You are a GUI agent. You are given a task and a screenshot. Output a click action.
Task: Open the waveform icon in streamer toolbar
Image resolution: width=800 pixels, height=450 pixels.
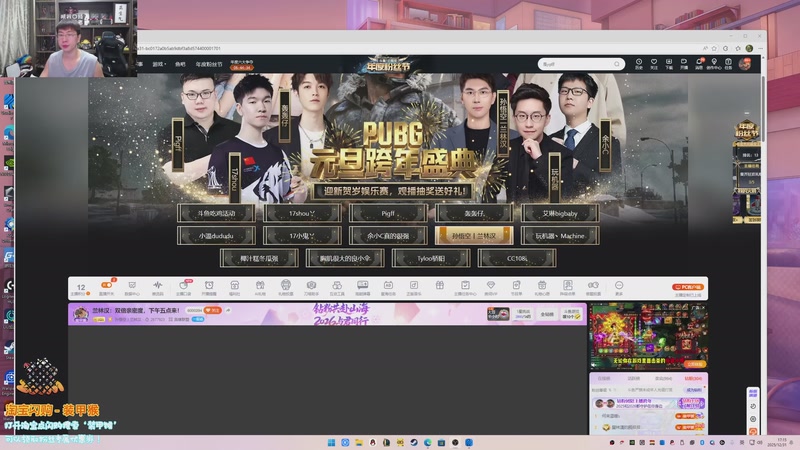point(158,288)
